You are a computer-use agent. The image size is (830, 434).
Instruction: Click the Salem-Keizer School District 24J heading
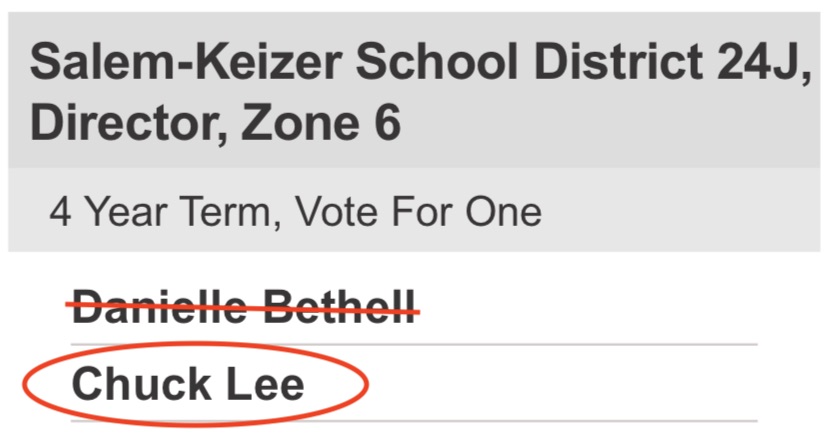420,64
